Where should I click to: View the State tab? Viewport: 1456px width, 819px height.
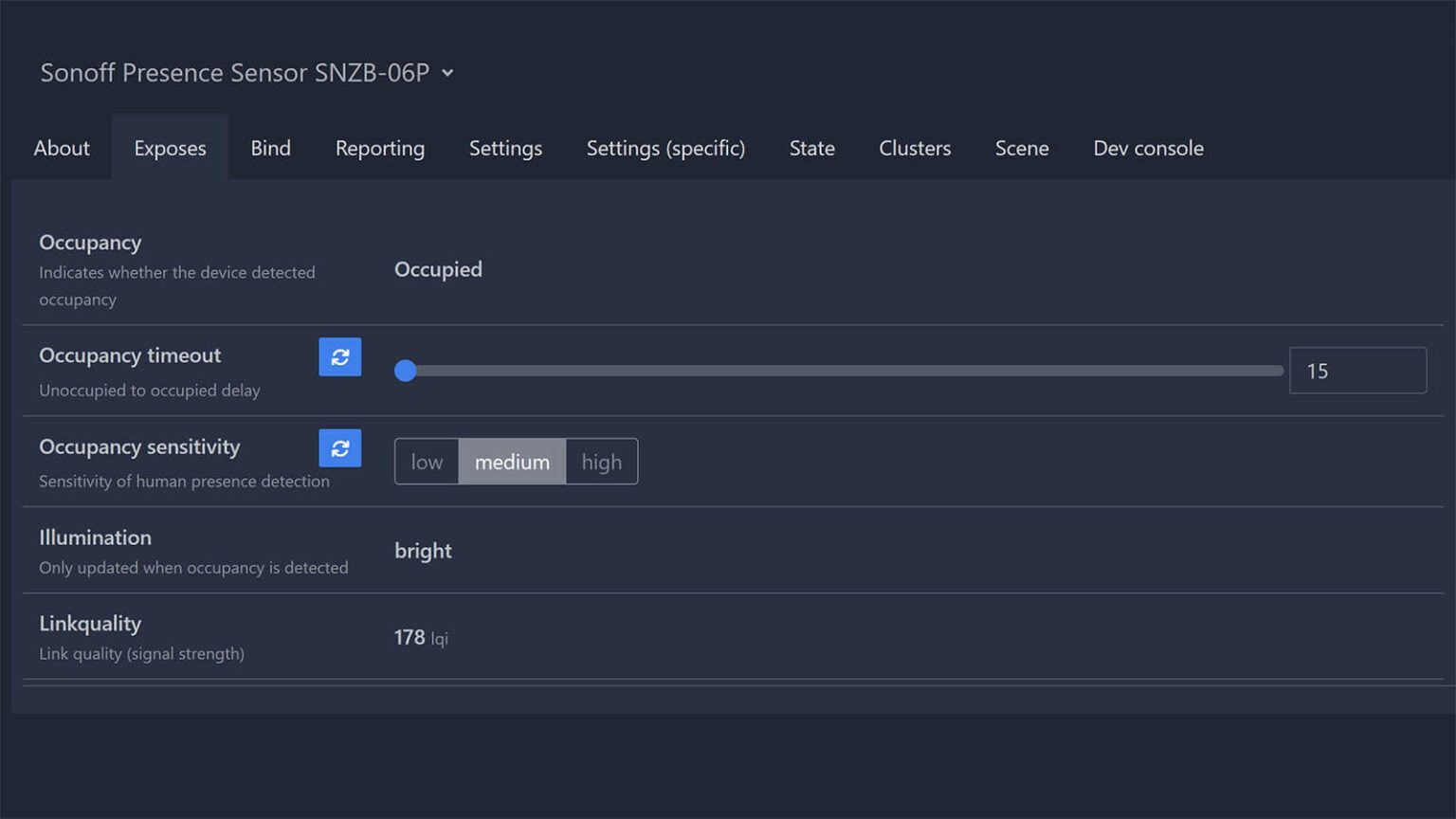811,148
